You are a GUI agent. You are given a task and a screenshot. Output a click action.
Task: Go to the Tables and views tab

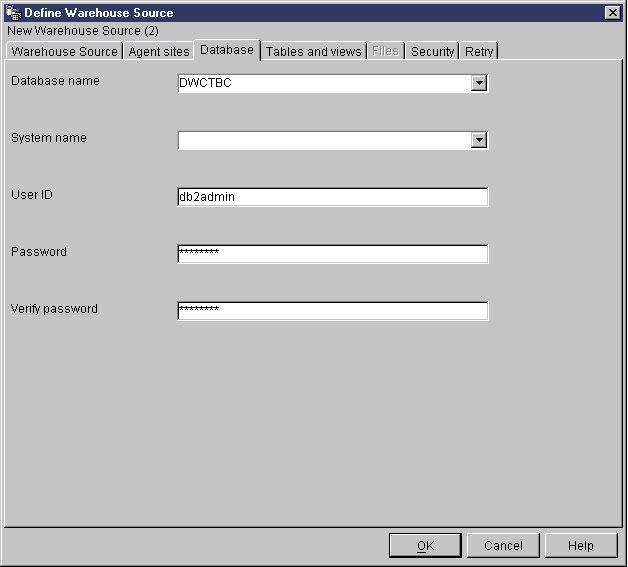pyautogui.click(x=314, y=51)
